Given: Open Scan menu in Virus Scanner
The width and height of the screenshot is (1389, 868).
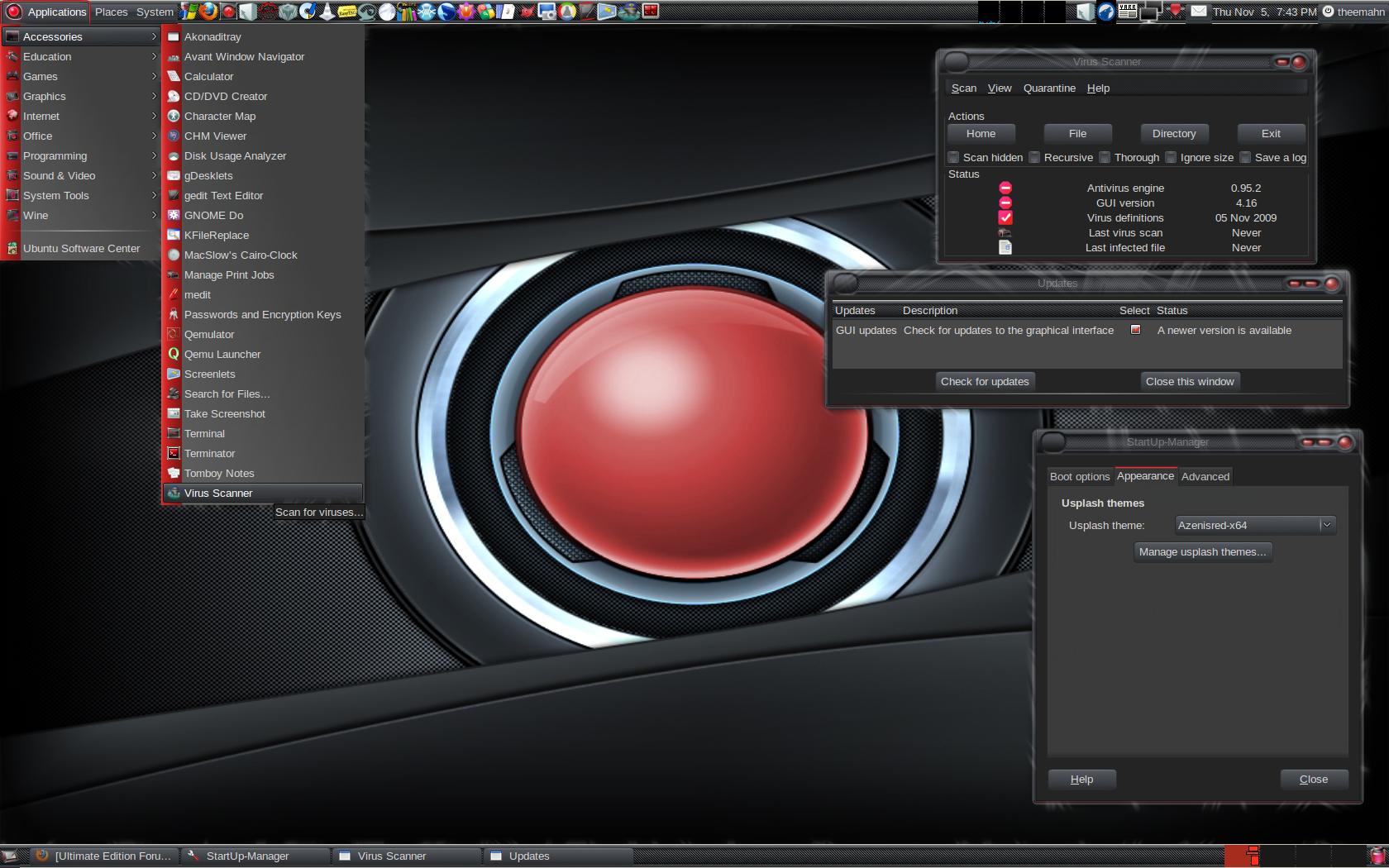Looking at the screenshot, I should 964,88.
